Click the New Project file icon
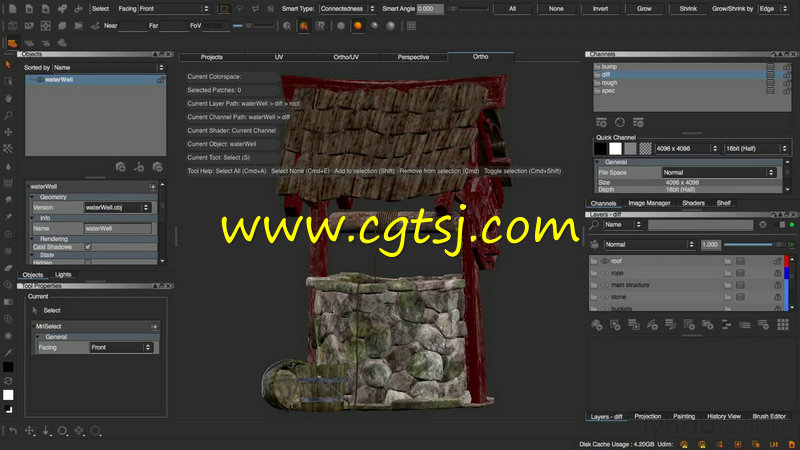The image size is (800, 450). point(13,9)
